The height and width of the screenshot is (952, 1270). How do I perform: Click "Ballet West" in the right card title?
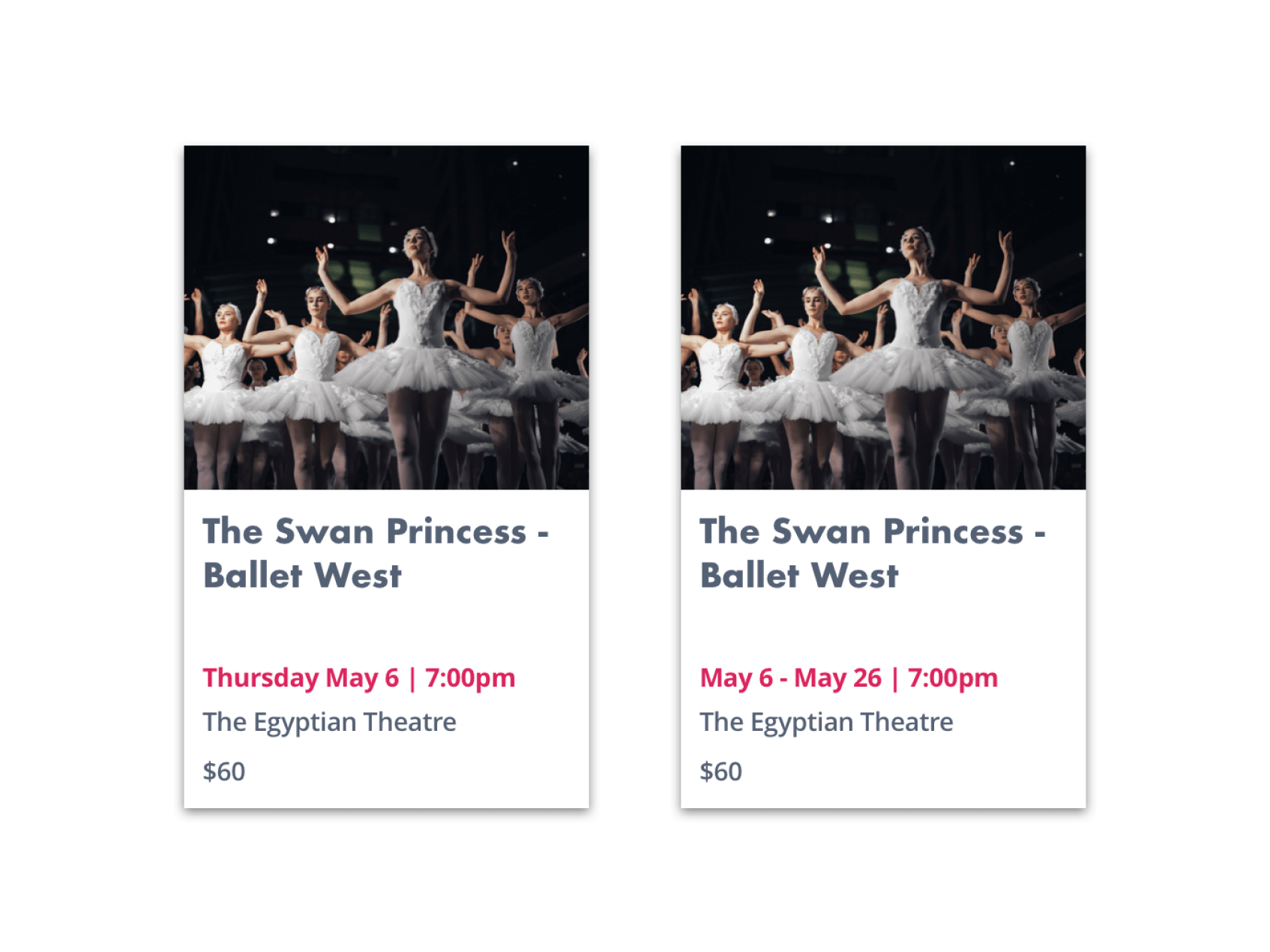tap(799, 576)
